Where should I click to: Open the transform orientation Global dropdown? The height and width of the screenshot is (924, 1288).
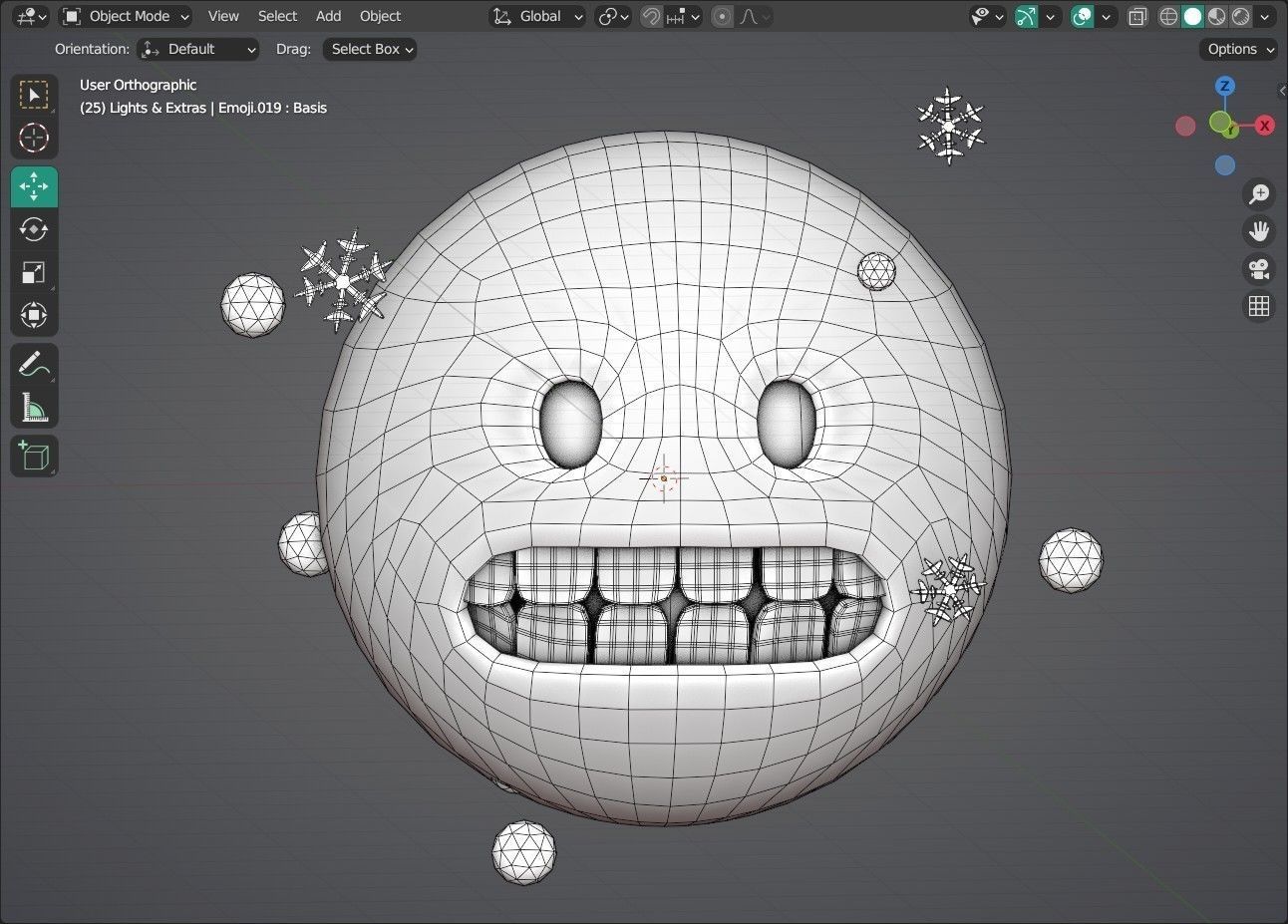click(x=538, y=16)
